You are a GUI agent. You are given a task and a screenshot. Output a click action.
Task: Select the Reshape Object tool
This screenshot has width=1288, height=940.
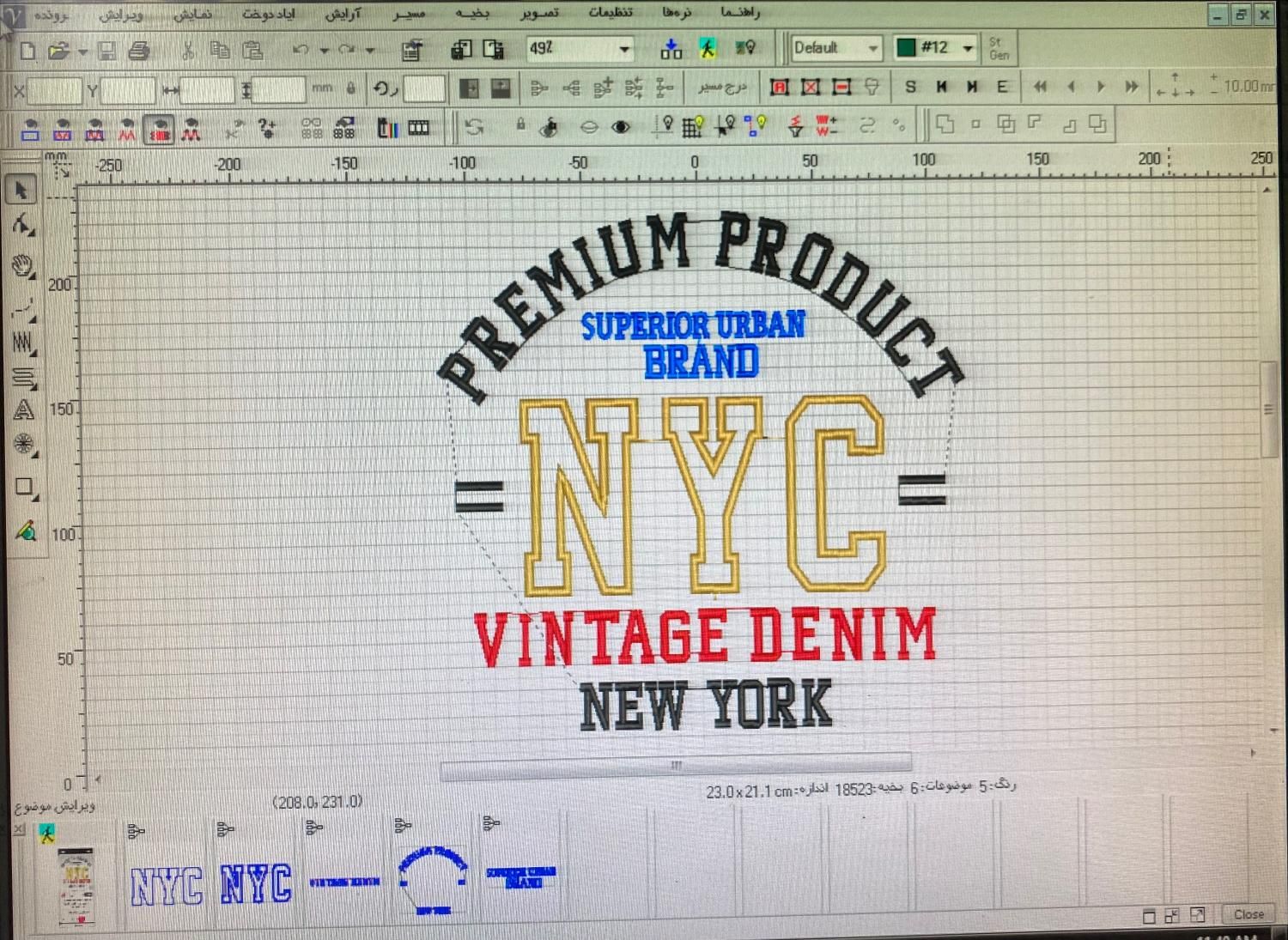(23, 226)
